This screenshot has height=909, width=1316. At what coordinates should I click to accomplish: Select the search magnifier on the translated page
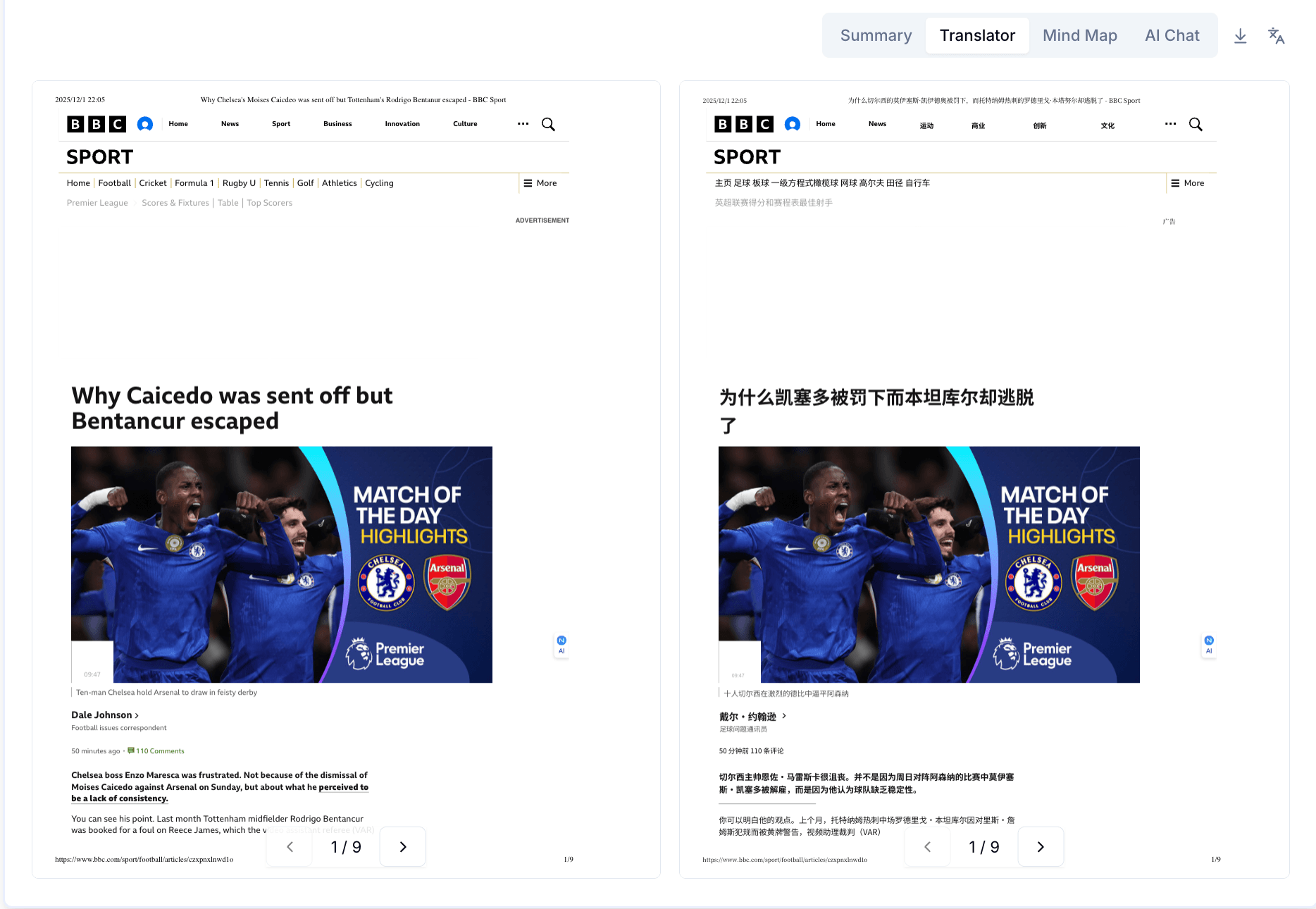(1196, 124)
